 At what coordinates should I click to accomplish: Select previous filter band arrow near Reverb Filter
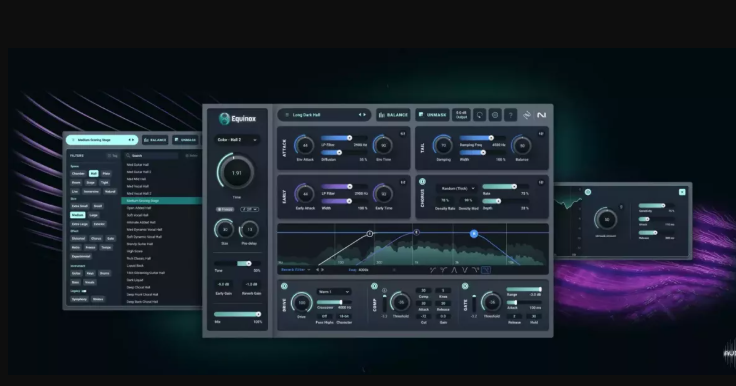tap(318, 270)
